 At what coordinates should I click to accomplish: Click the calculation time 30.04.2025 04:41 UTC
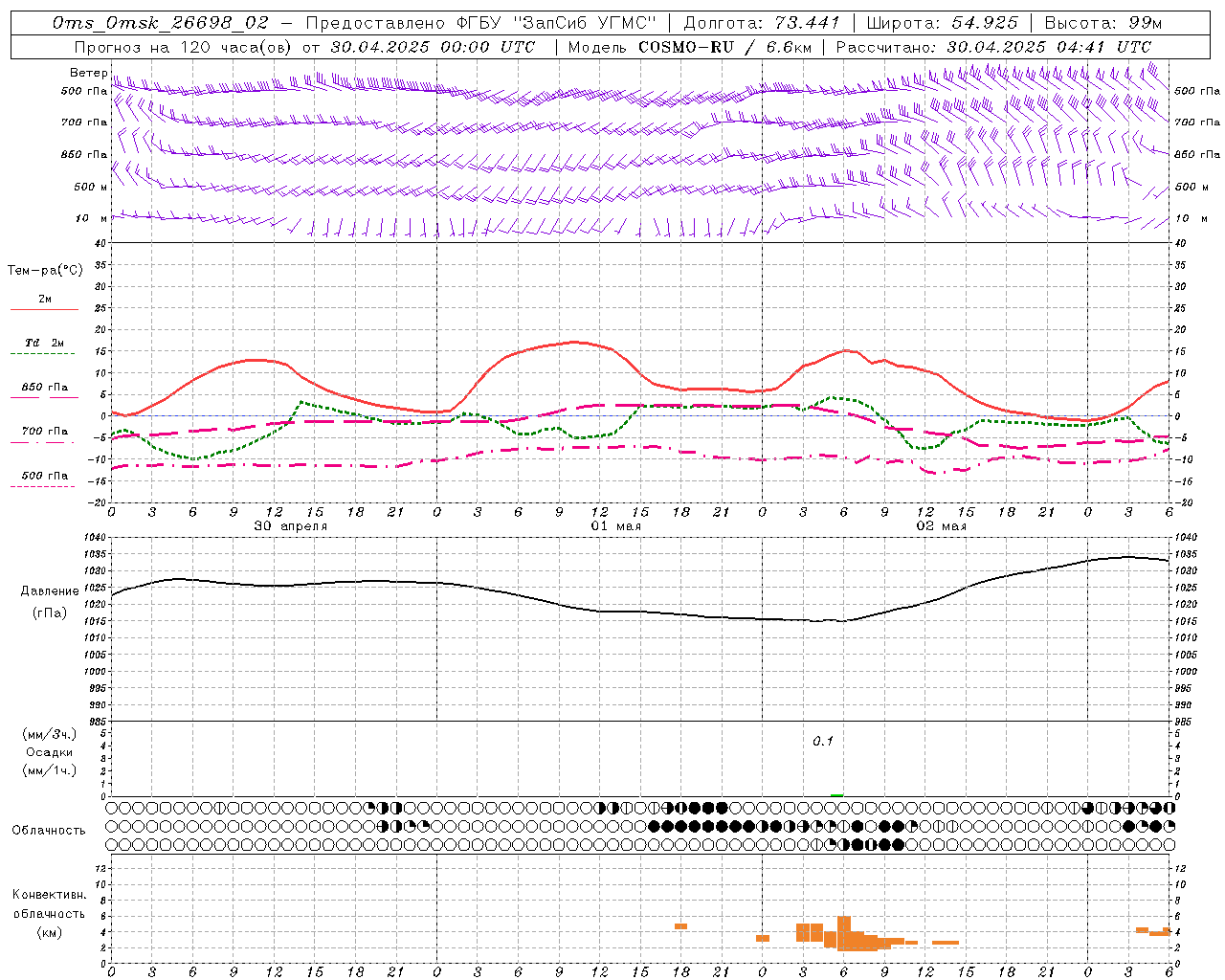point(1049,47)
